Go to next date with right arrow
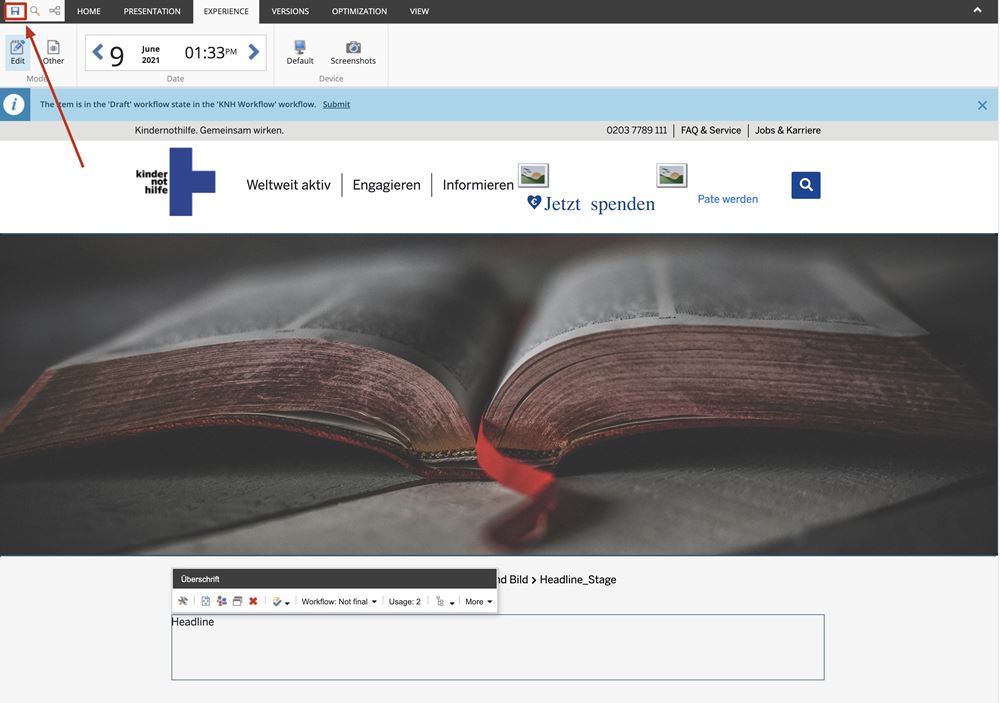Viewport: 1000px width, 703px height. 254,52
